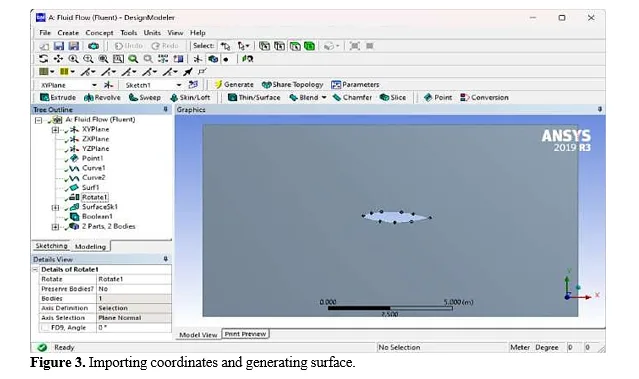Screen dimensions: 639x379
Task: Click the Chamfer tool
Action: [x=353, y=98]
